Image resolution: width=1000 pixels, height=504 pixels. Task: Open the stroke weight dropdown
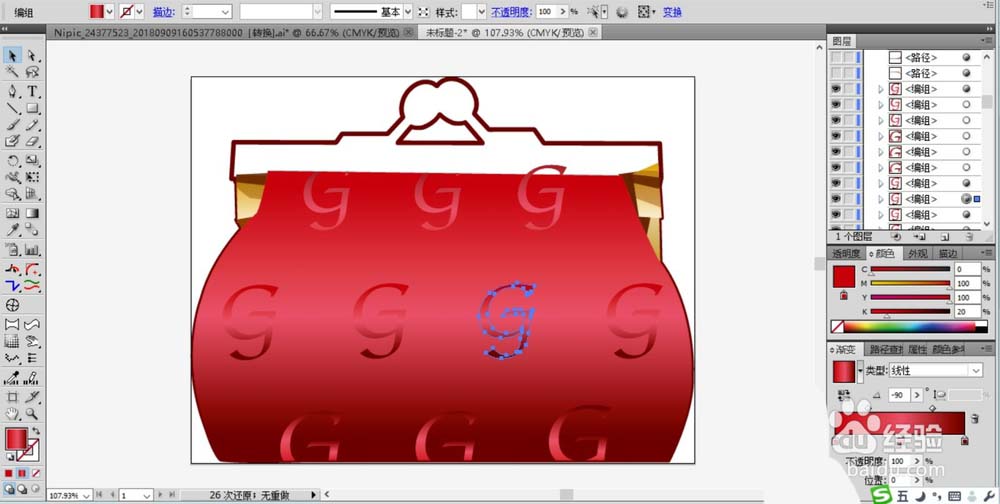(x=226, y=11)
